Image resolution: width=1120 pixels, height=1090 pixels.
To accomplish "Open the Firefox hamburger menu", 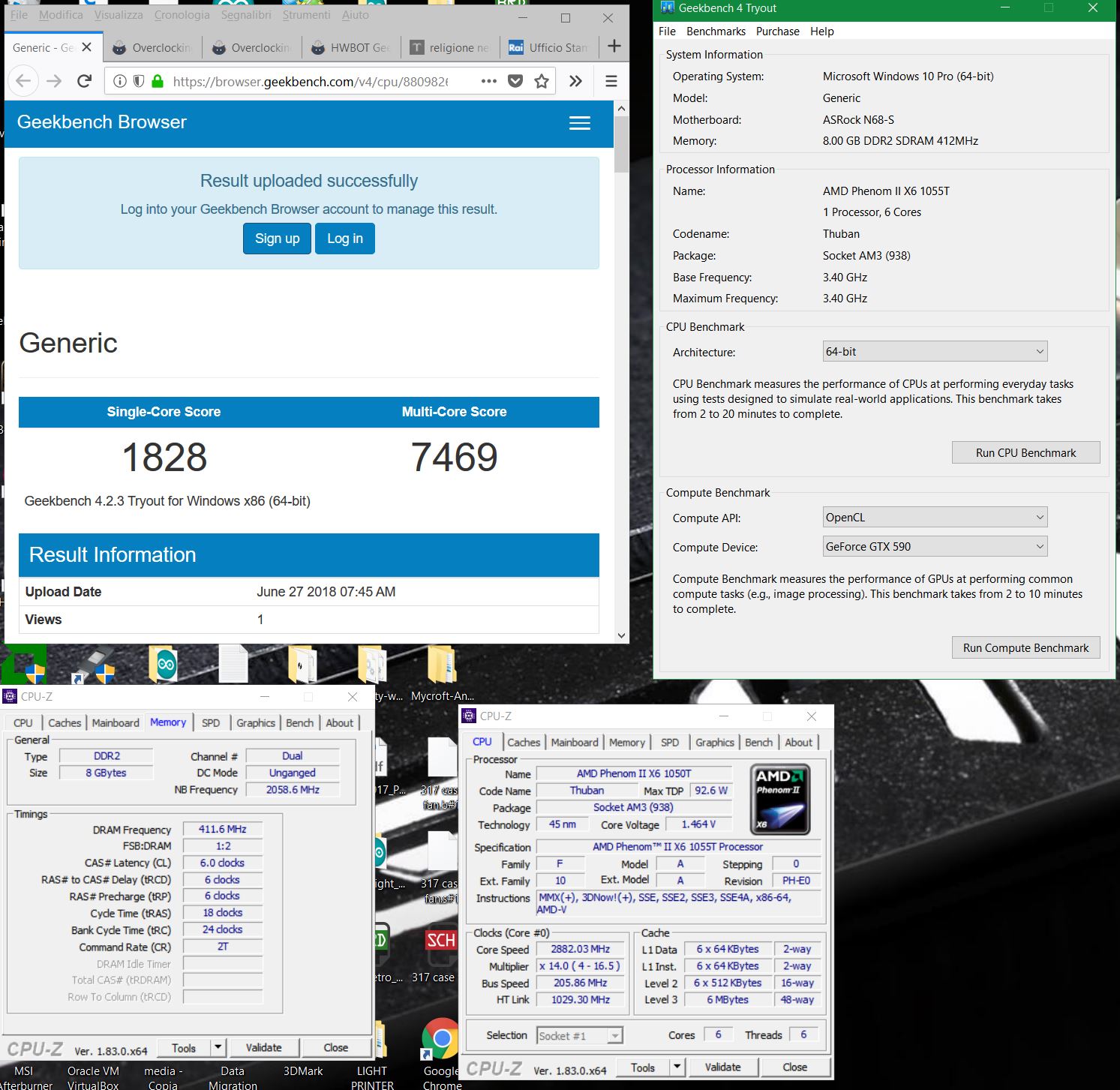I will click(611, 81).
